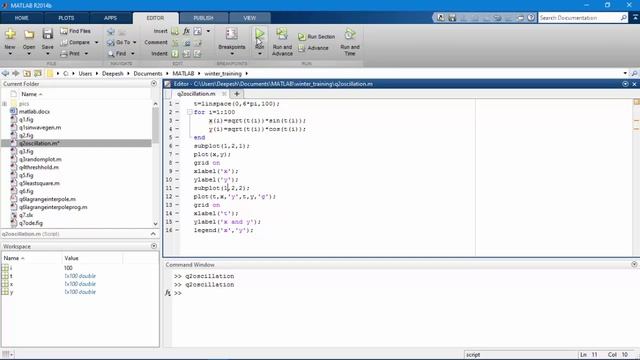640x360 pixels.
Task: Open the Workspace panel actions menu
Action: click(x=154, y=246)
